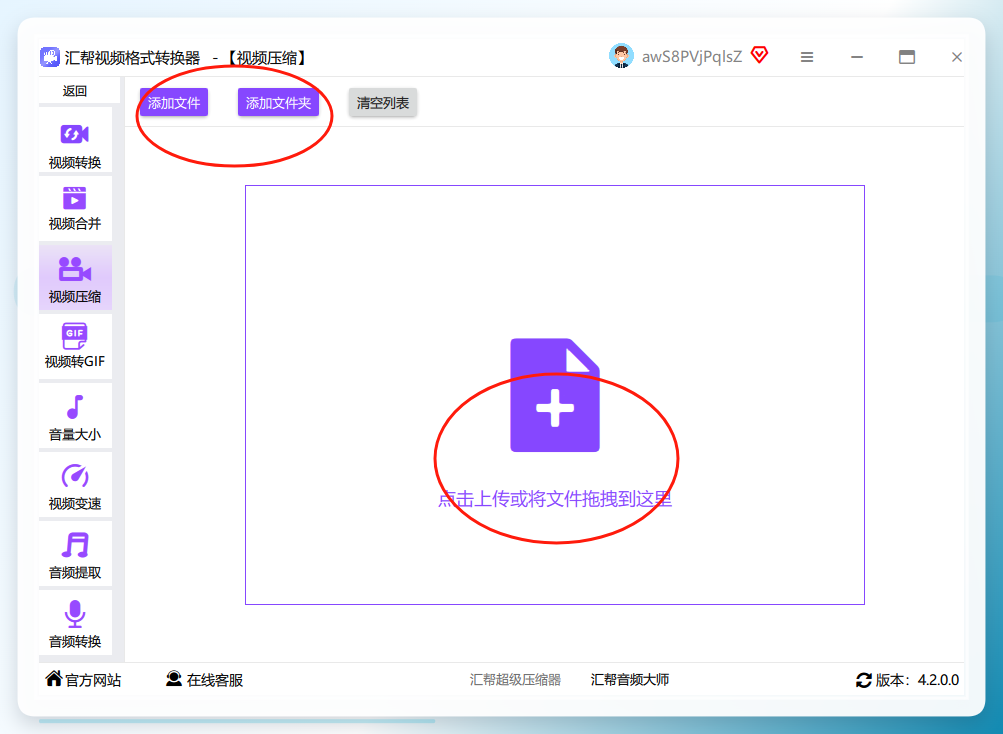Open the 音频转换 audio convert tool
This screenshot has width=1003, height=734.
[x=75, y=623]
